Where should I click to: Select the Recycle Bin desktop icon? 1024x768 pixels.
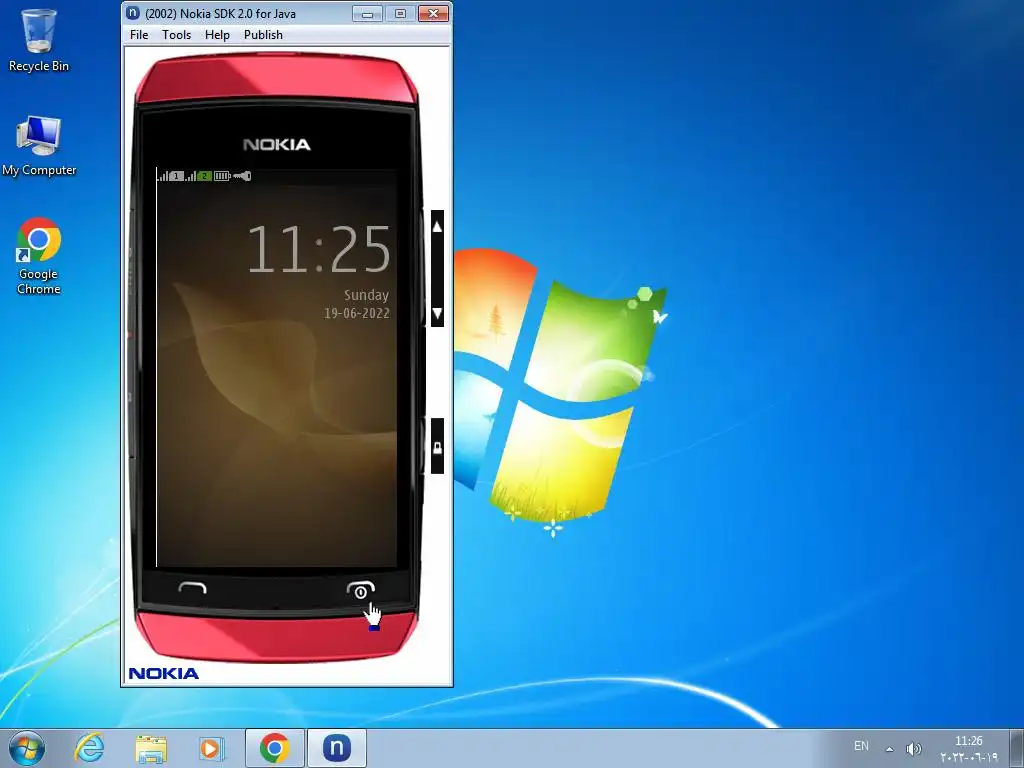(39, 40)
